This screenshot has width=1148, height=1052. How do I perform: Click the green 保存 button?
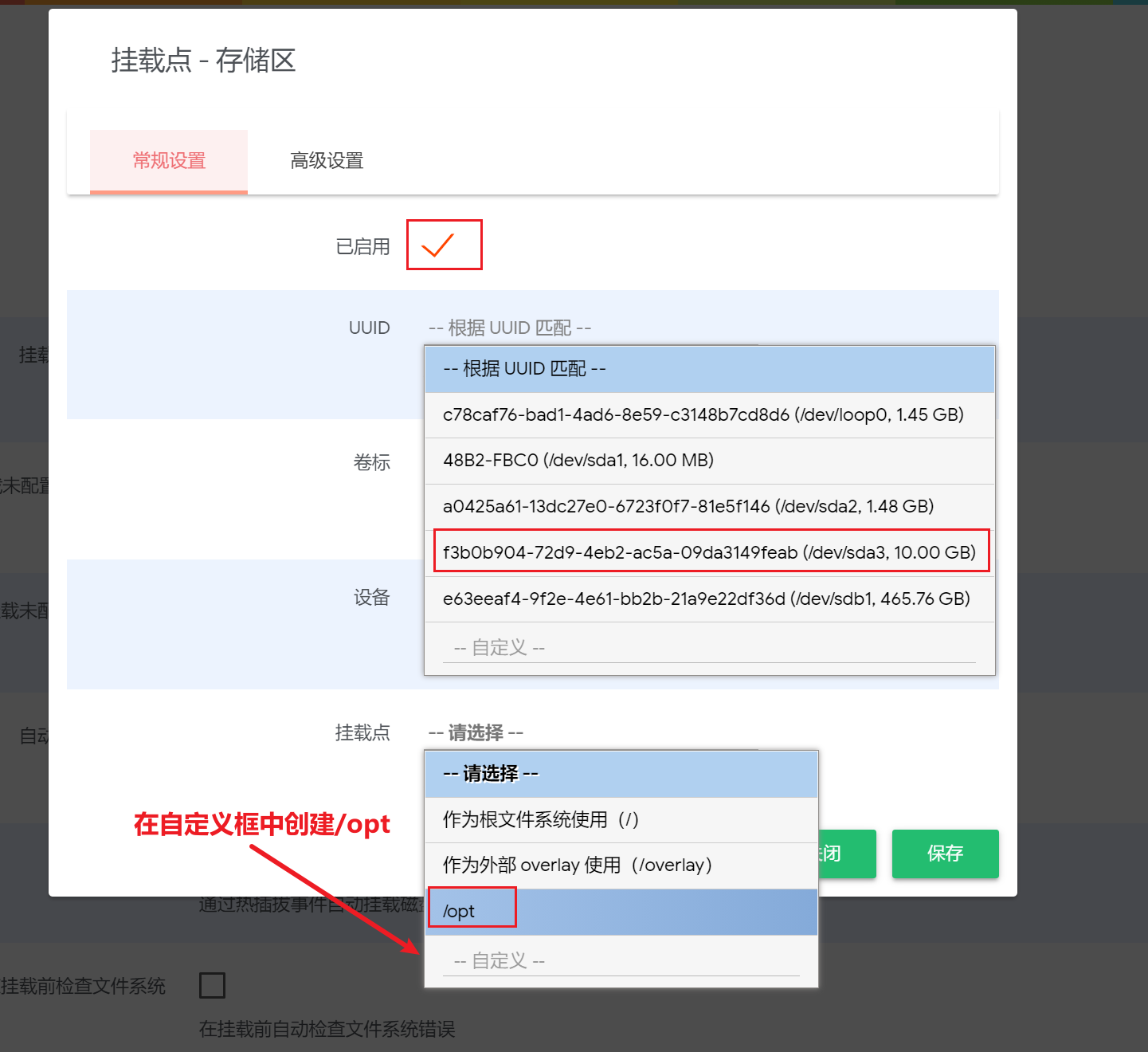[945, 854]
